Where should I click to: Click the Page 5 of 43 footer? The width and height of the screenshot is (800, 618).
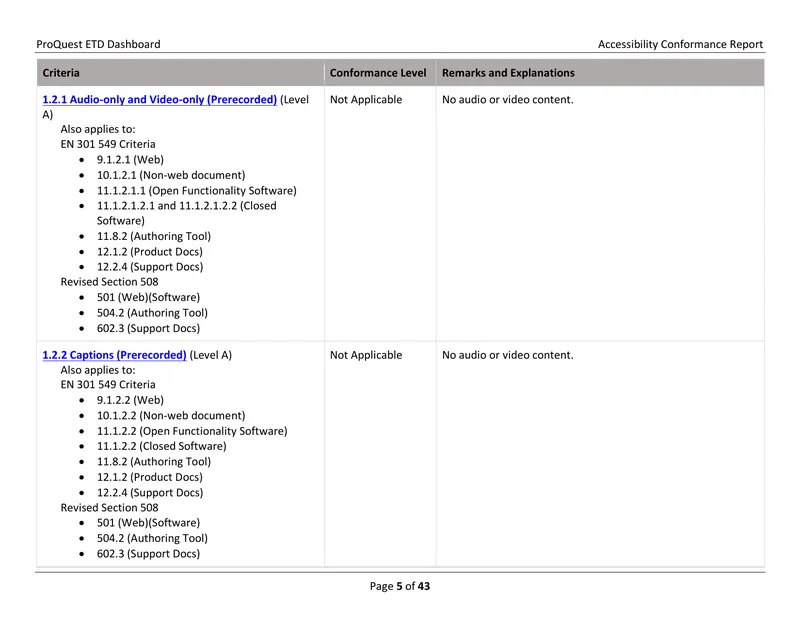pos(400,586)
